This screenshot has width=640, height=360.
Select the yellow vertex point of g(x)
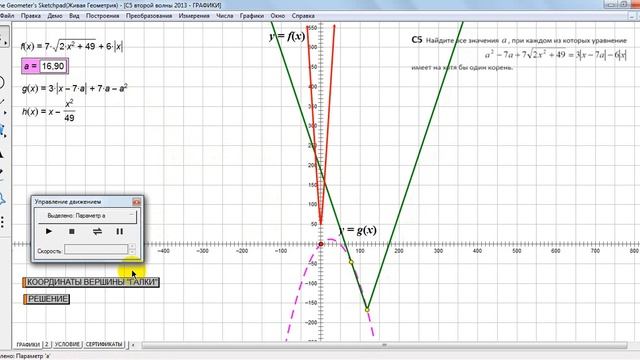367,310
